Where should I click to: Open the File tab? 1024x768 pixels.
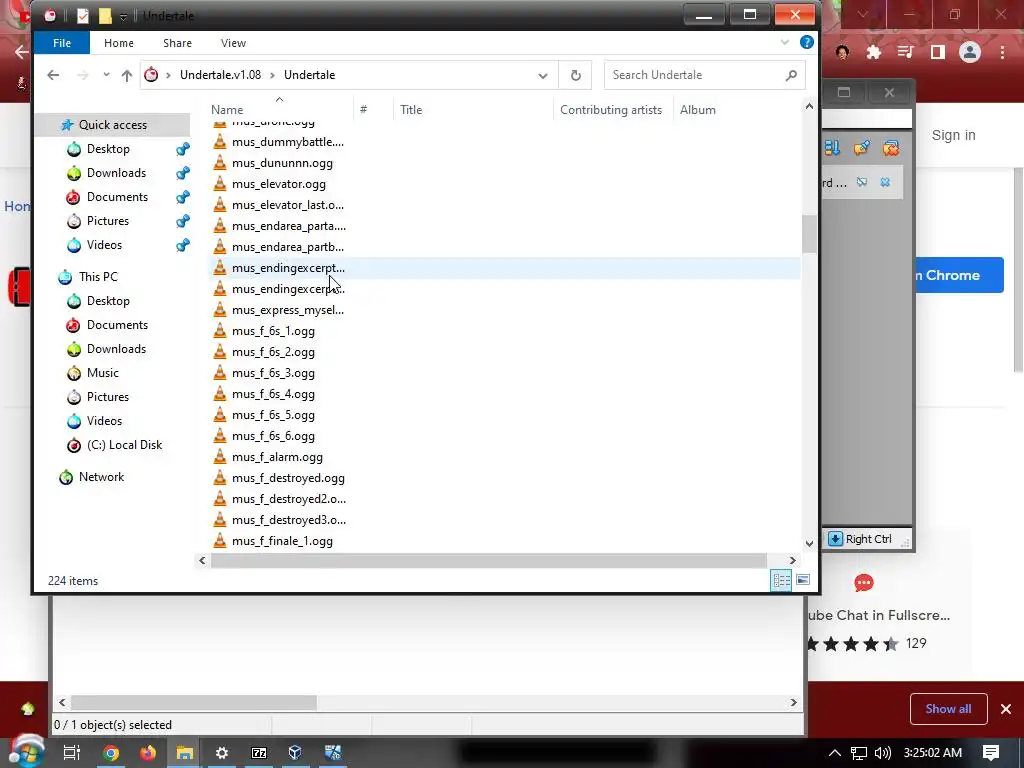pyautogui.click(x=62, y=43)
